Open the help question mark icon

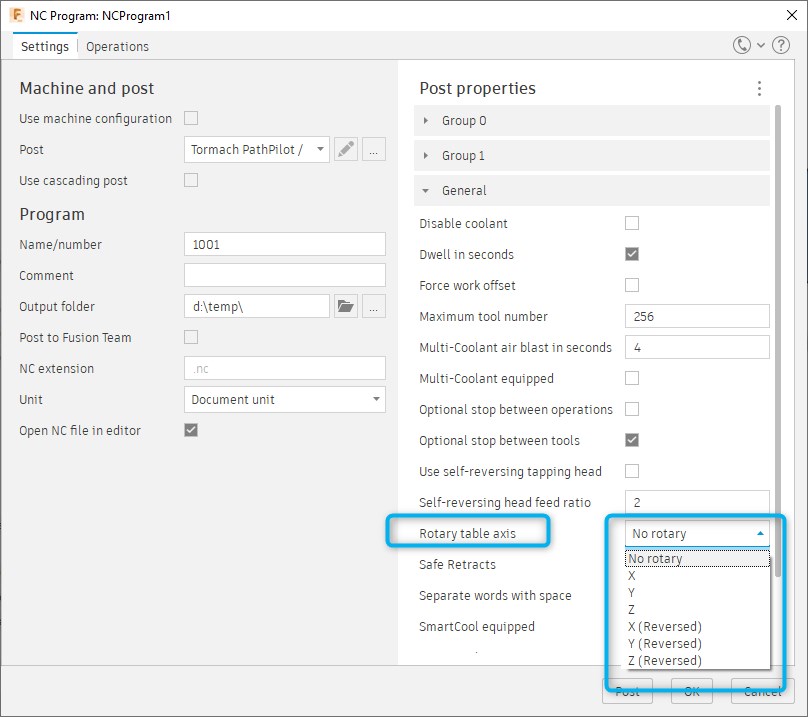point(781,46)
